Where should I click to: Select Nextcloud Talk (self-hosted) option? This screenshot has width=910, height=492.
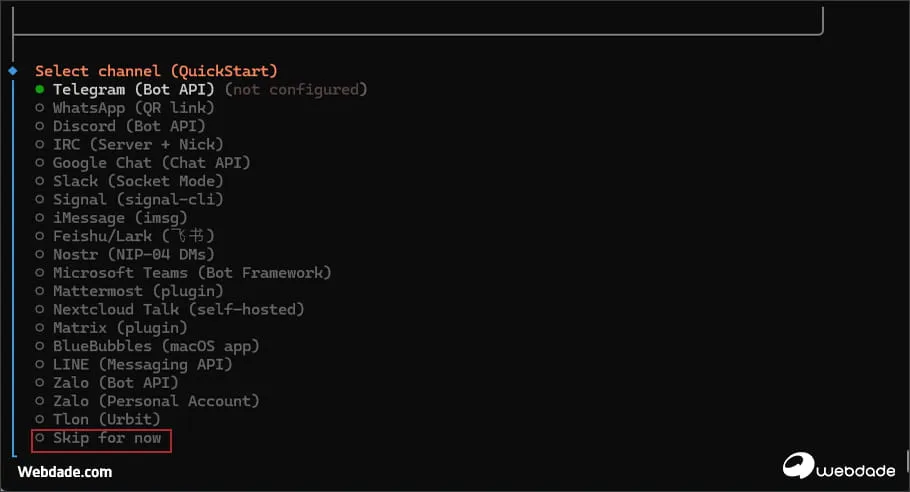(x=178, y=310)
